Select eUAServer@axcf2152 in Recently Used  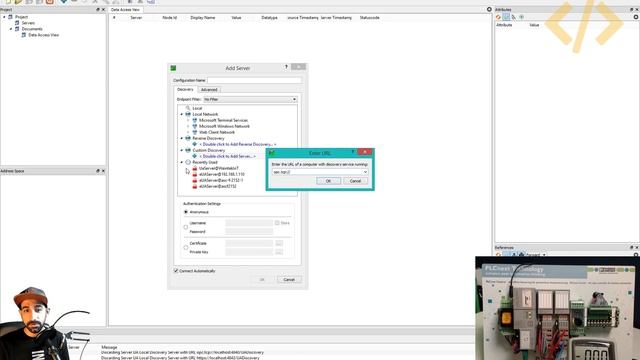click(x=218, y=186)
